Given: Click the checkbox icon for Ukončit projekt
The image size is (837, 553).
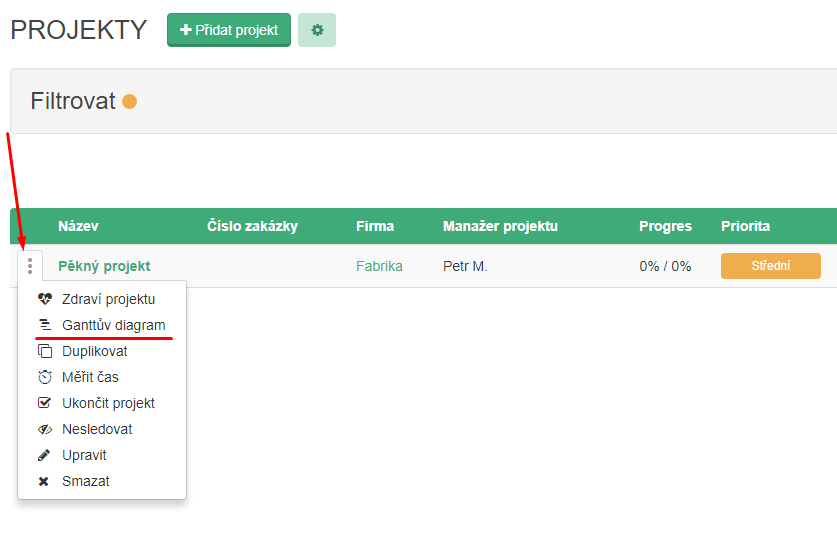Looking at the screenshot, I should 44,403.
